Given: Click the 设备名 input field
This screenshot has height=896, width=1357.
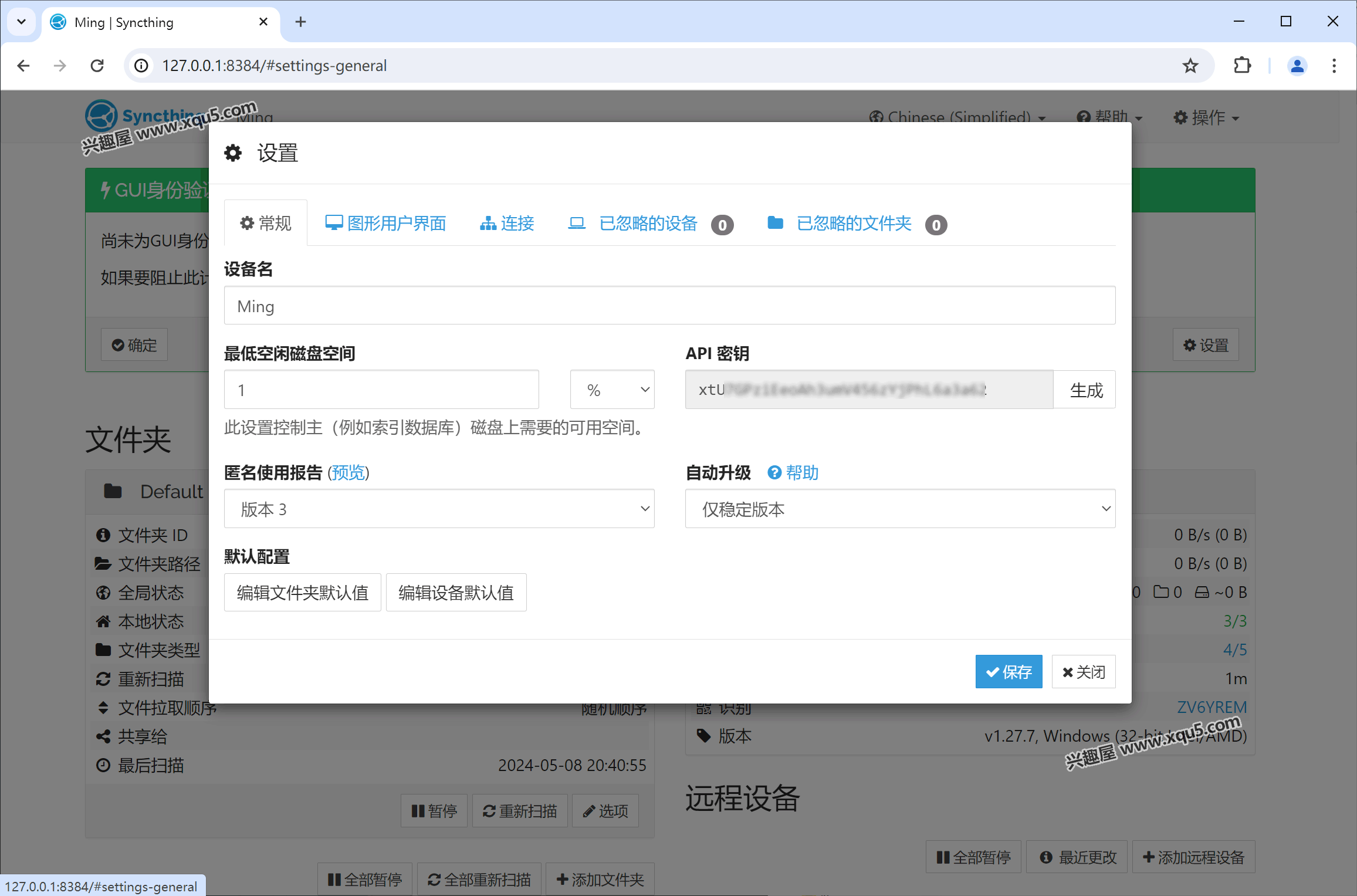Looking at the screenshot, I should [669, 306].
